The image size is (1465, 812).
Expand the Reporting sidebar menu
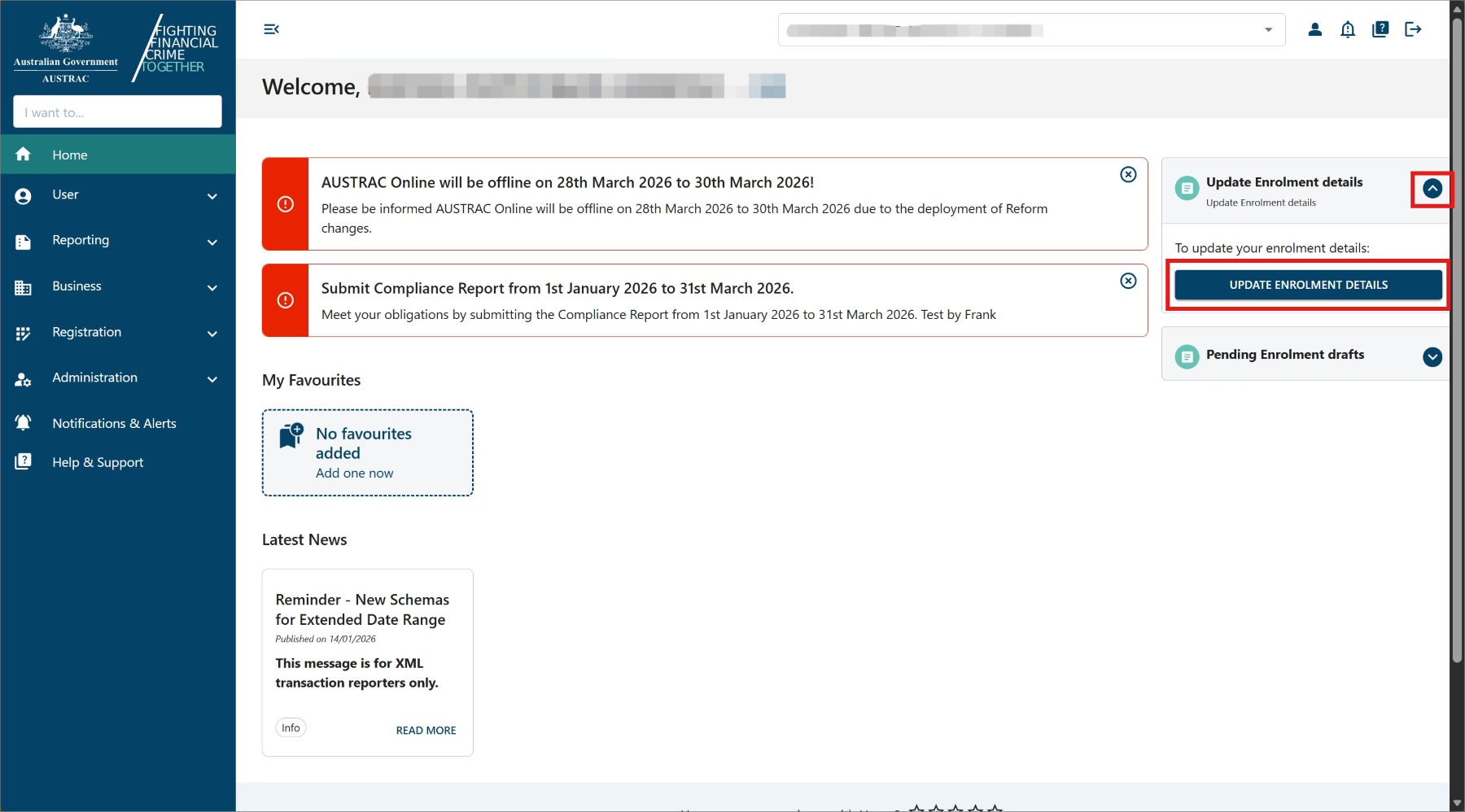coord(118,241)
